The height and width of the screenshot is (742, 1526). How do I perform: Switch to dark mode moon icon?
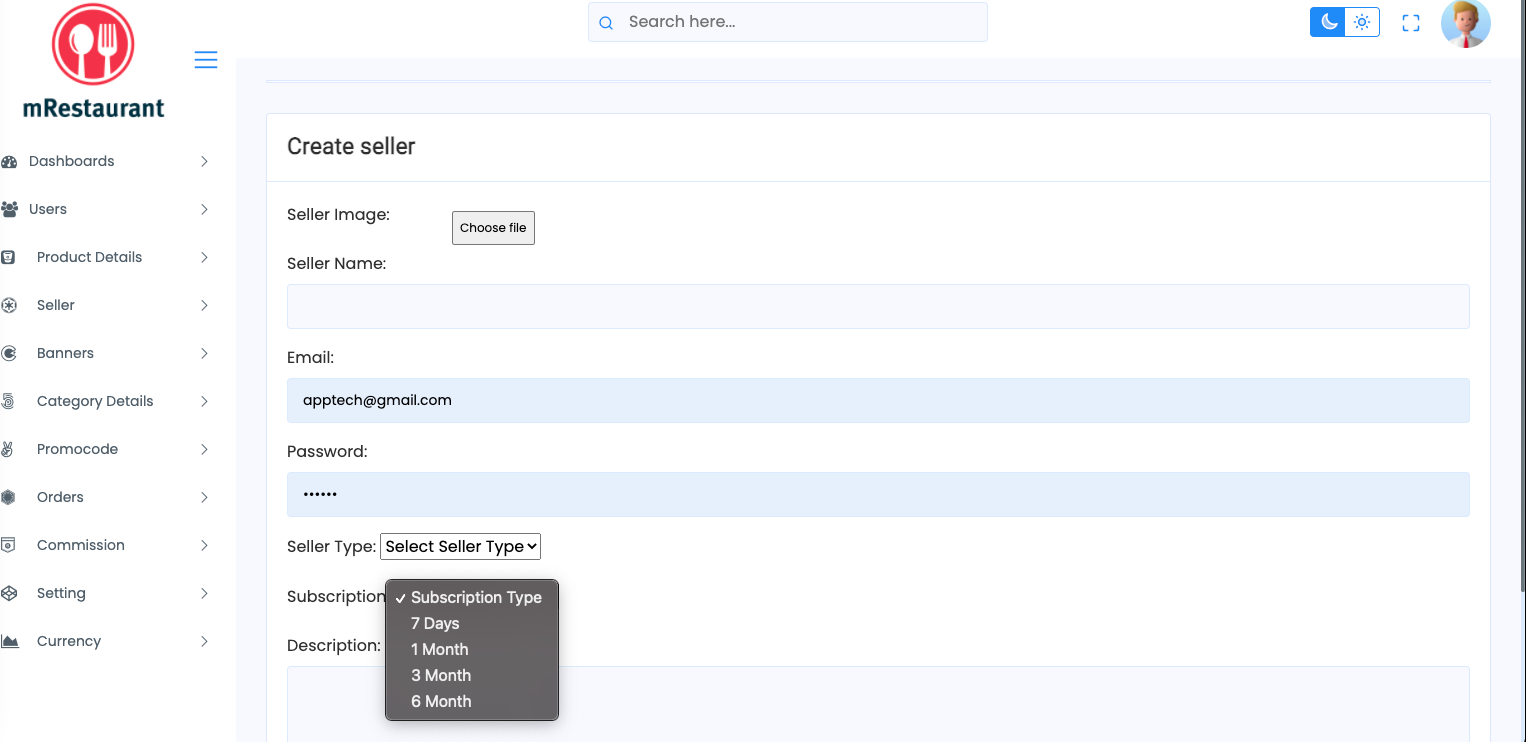coord(1328,22)
